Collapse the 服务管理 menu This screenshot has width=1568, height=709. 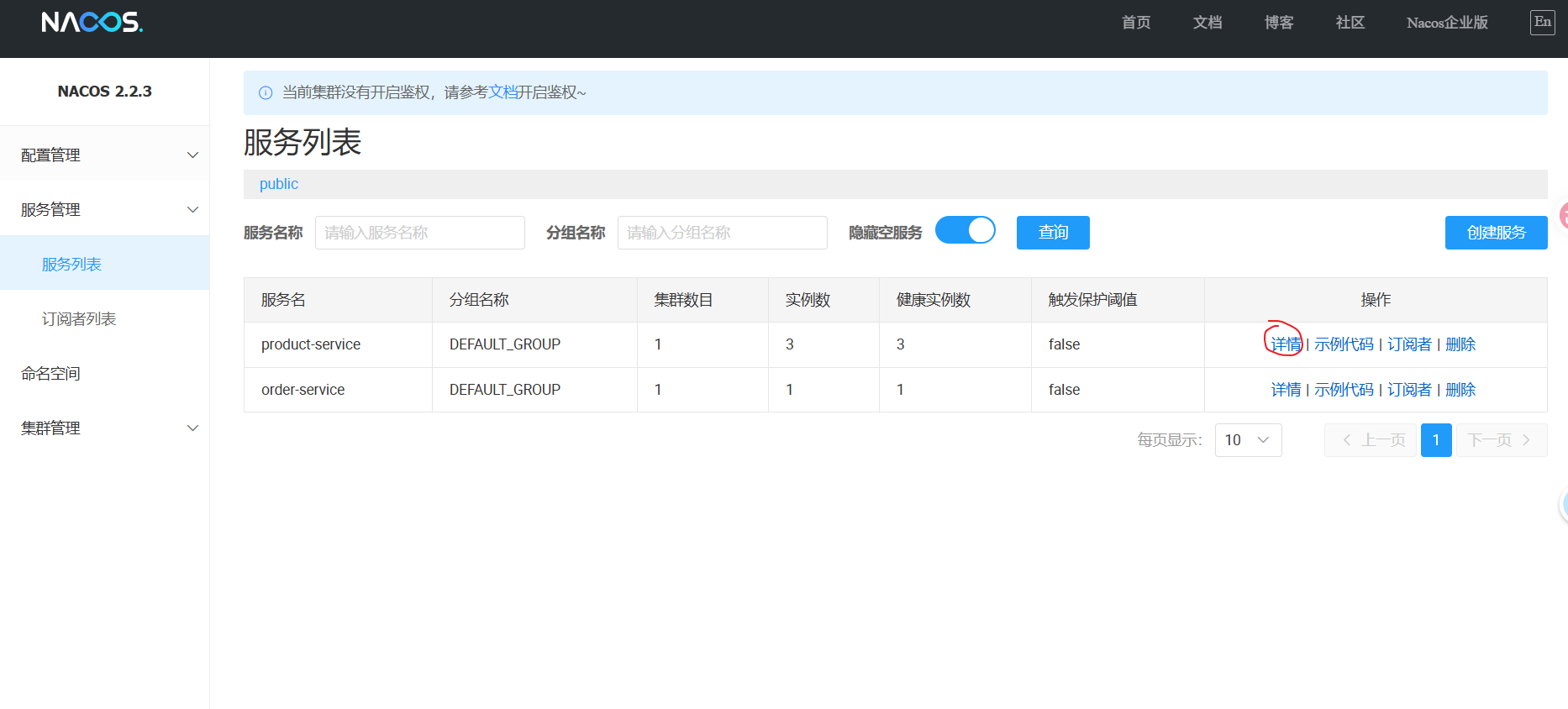tap(104, 209)
